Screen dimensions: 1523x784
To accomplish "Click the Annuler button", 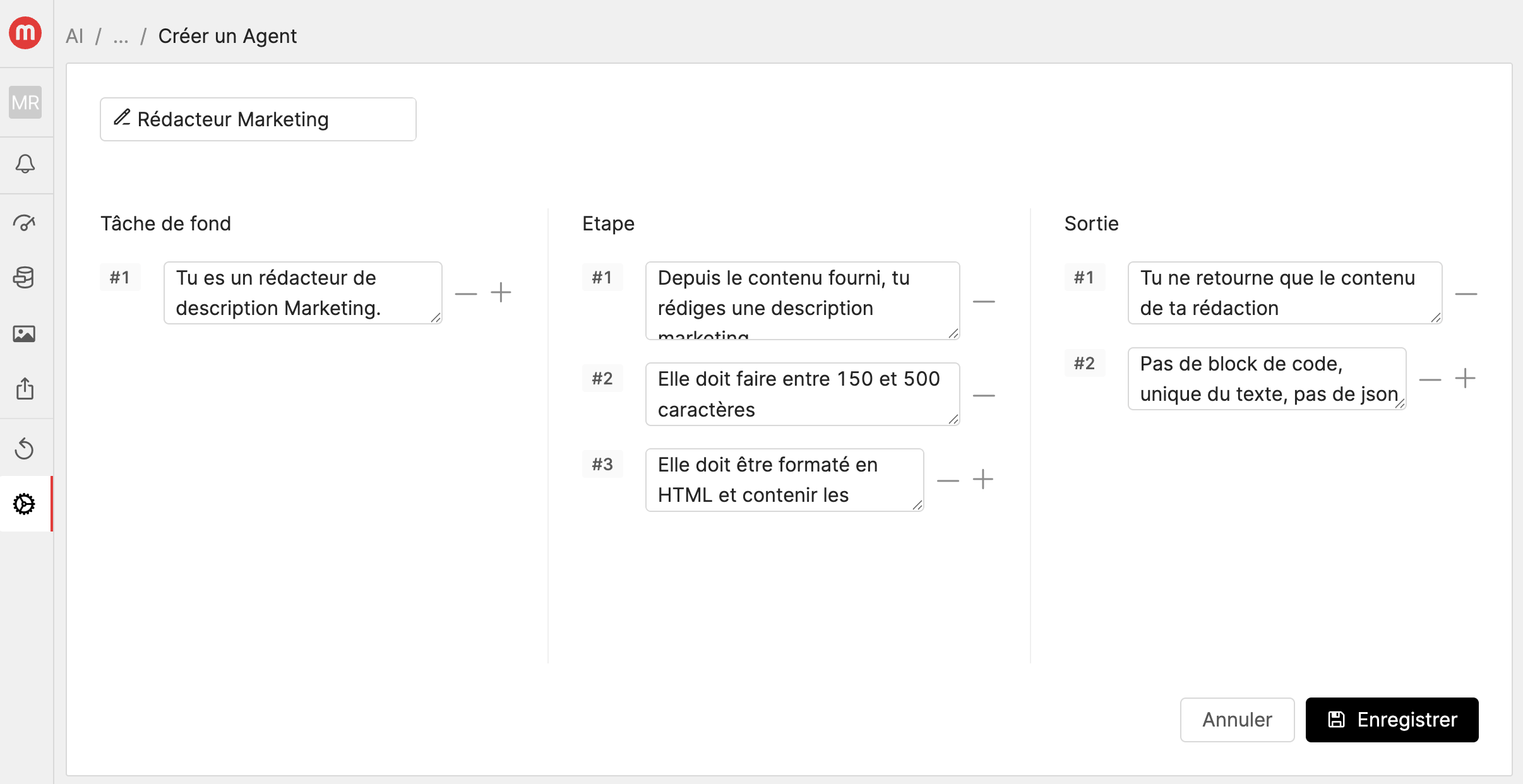I will (1237, 720).
